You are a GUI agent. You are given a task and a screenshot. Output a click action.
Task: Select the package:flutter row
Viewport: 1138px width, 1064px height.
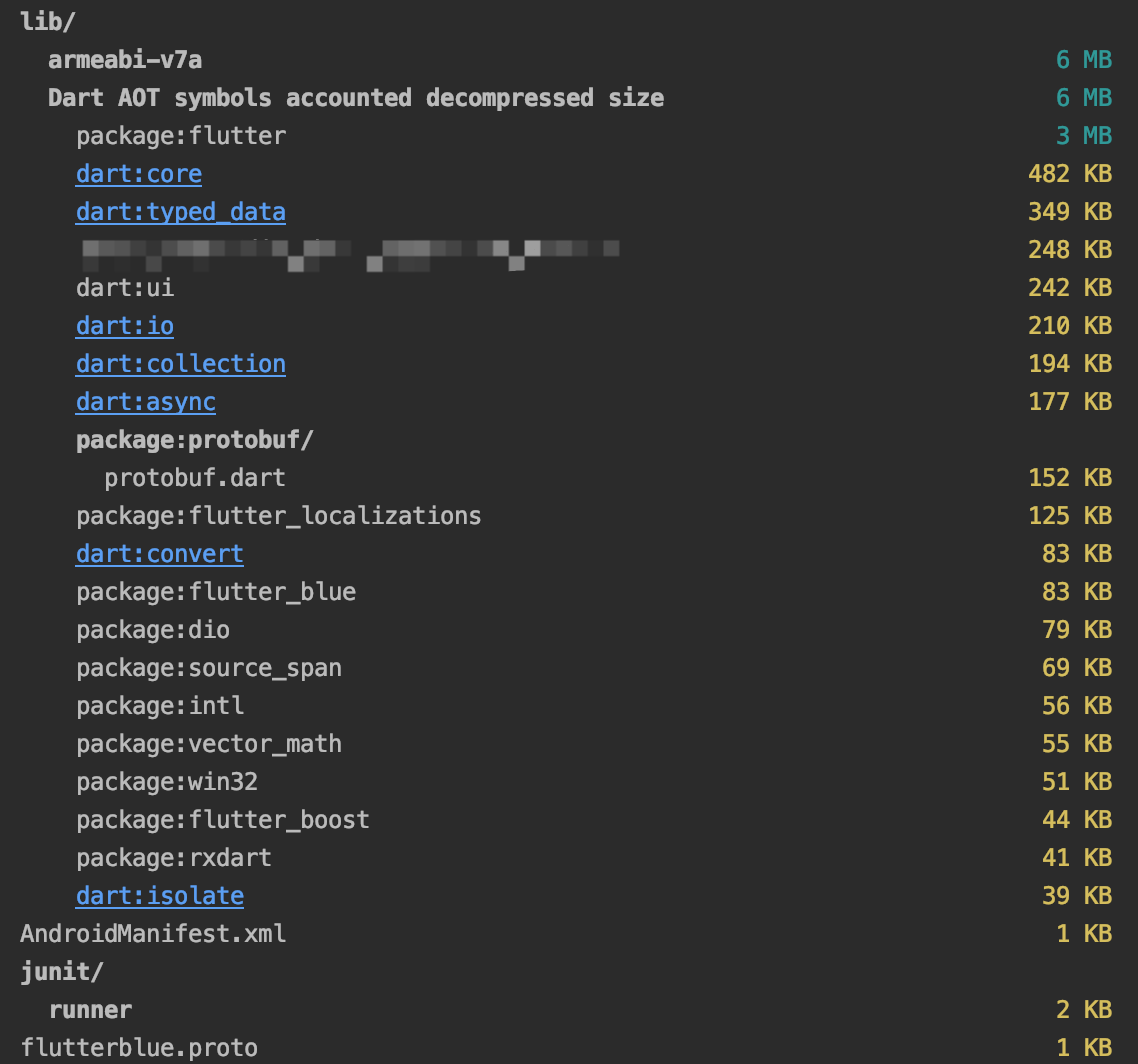[x=180, y=136]
